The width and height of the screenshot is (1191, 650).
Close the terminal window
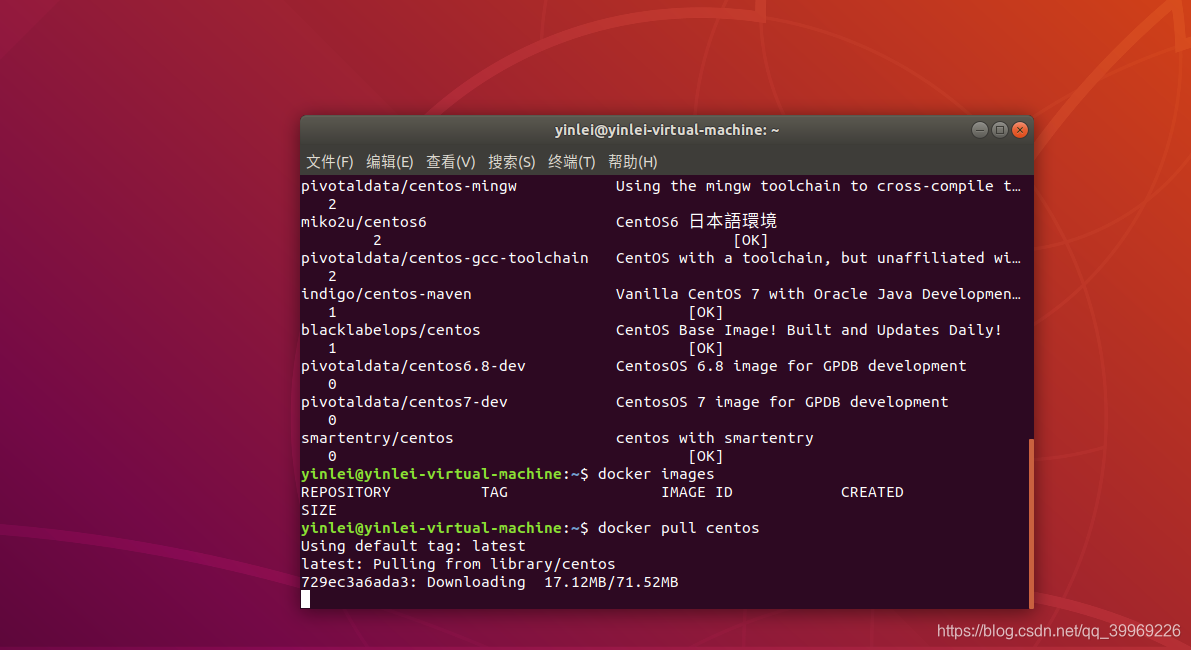1020,130
